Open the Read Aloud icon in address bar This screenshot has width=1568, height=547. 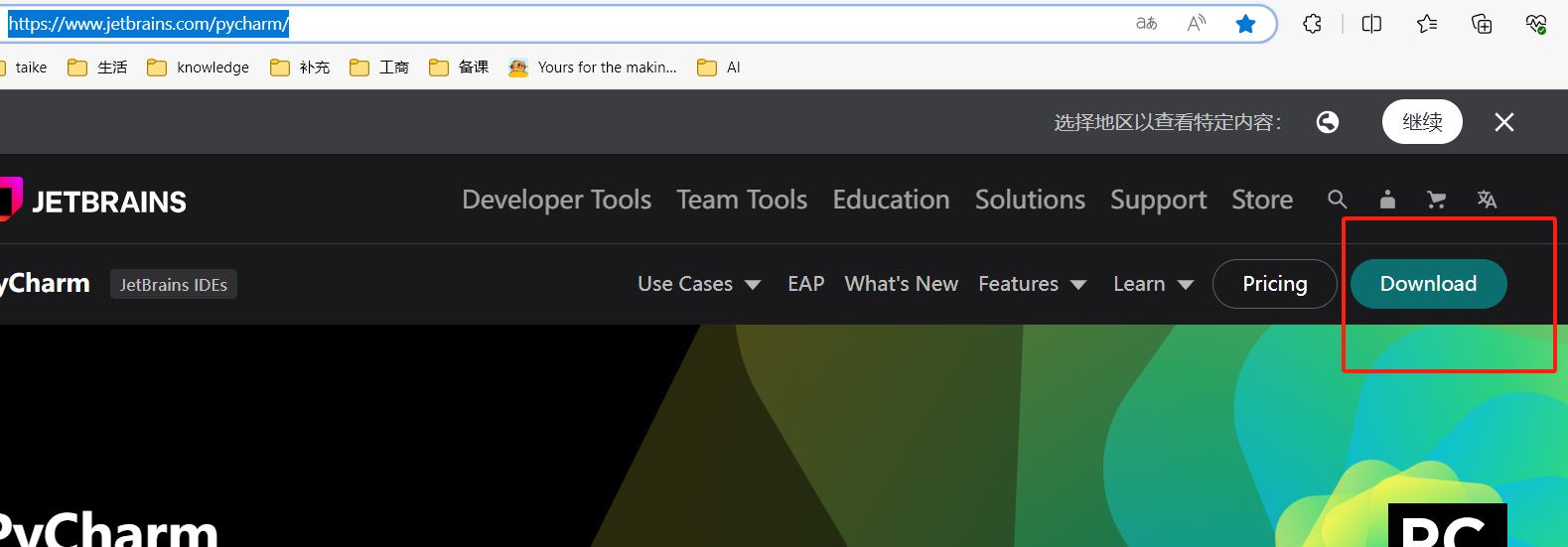click(x=1197, y=23)
